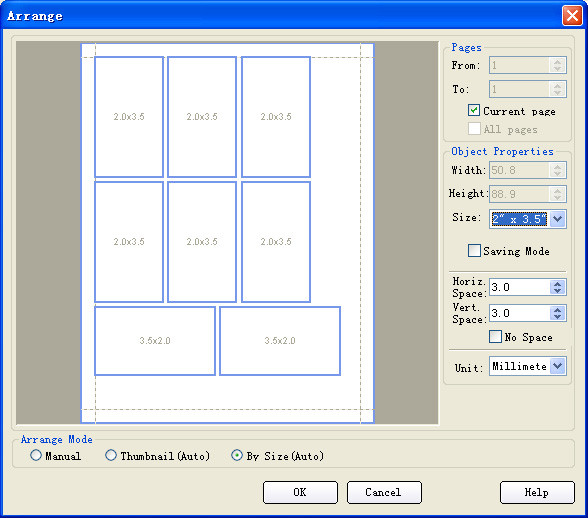Select the top-right 2.0x3.5 layout cell
The image size is (588, 518).
coord(276,117)
